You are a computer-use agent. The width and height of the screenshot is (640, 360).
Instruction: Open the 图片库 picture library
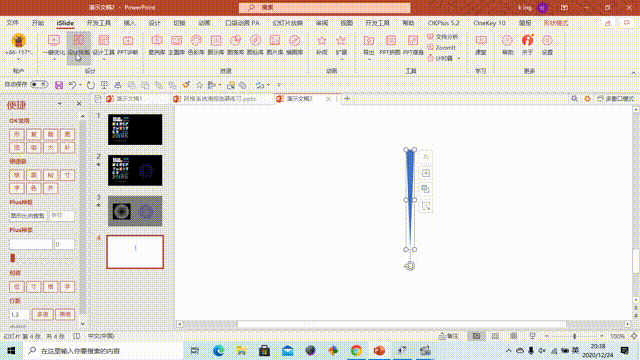pos(275,44)
